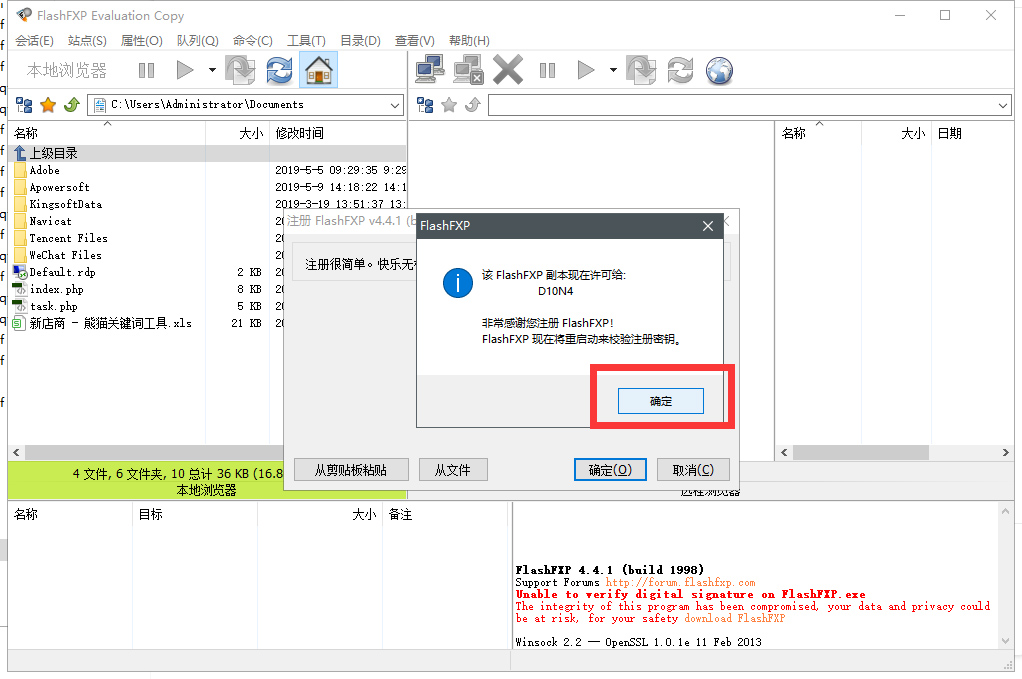Expand the remote path dropdown

(1003, 105)
